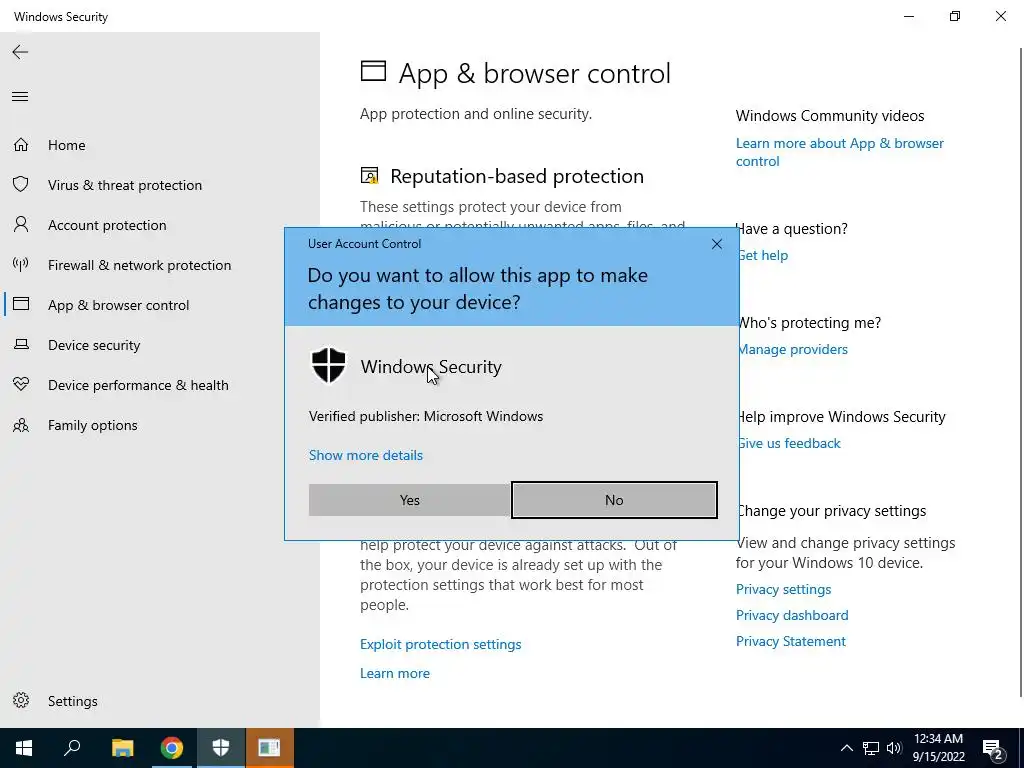
Task: Click the Get help link
Action: click(763, 255)
